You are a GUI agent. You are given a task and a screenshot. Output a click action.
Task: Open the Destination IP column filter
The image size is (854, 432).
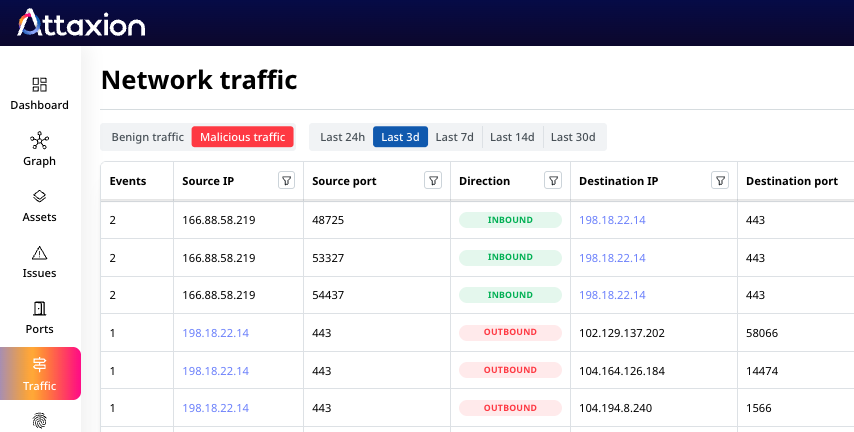pyautogui.click(x=719, y=181)
